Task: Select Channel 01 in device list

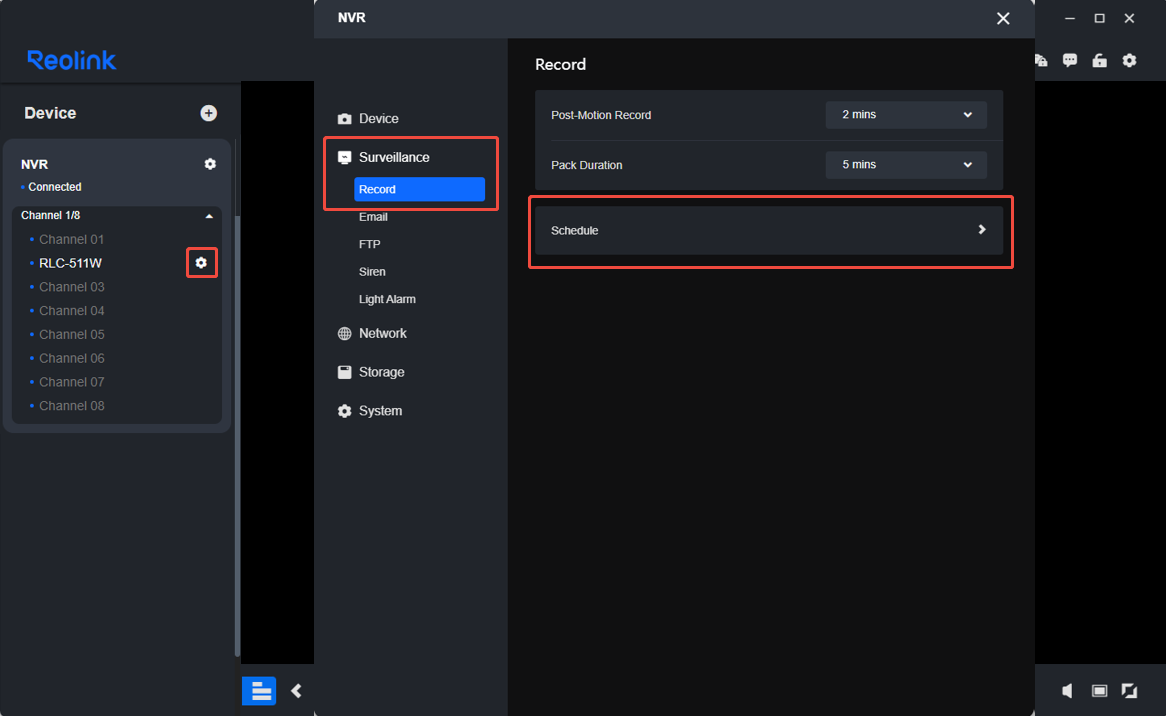Action: coord(71,239)
